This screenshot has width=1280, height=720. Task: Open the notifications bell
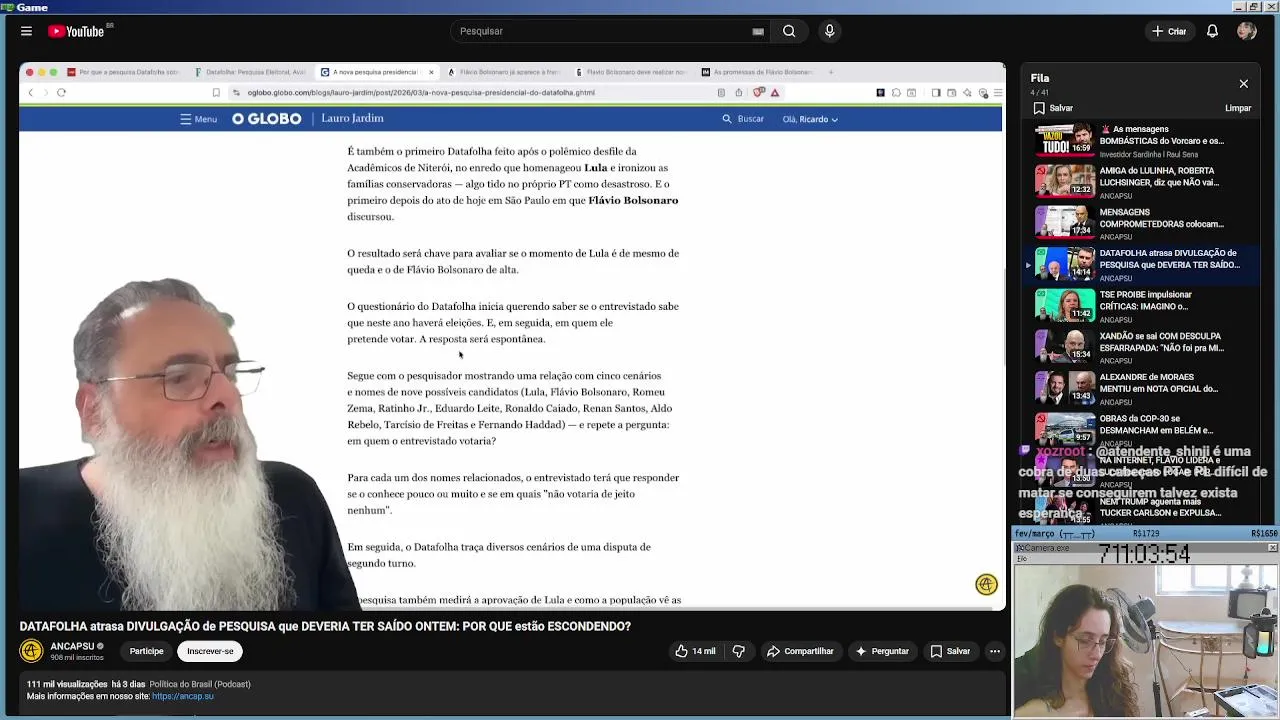coord(1212,31)
